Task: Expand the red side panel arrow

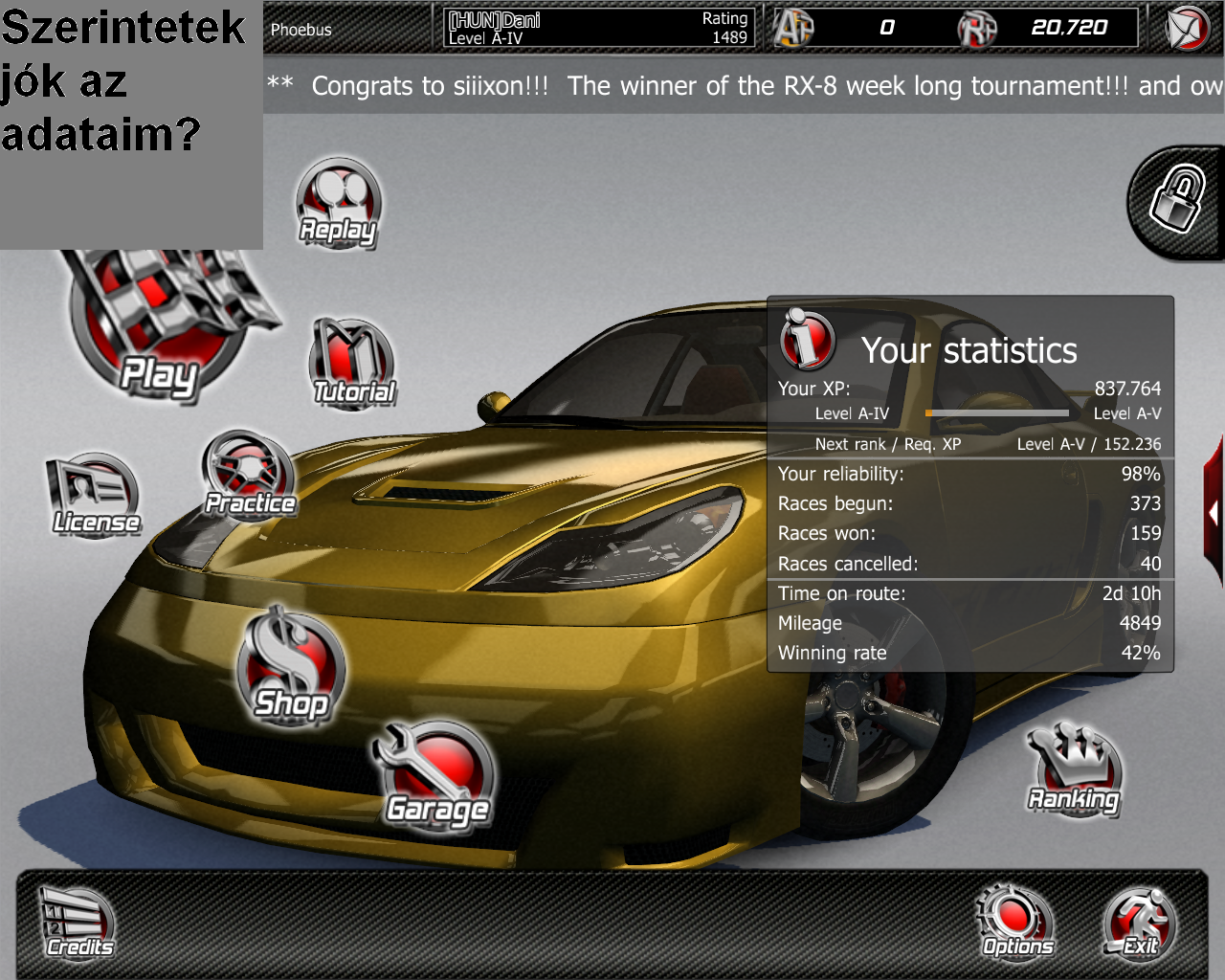Action: 1214,512
